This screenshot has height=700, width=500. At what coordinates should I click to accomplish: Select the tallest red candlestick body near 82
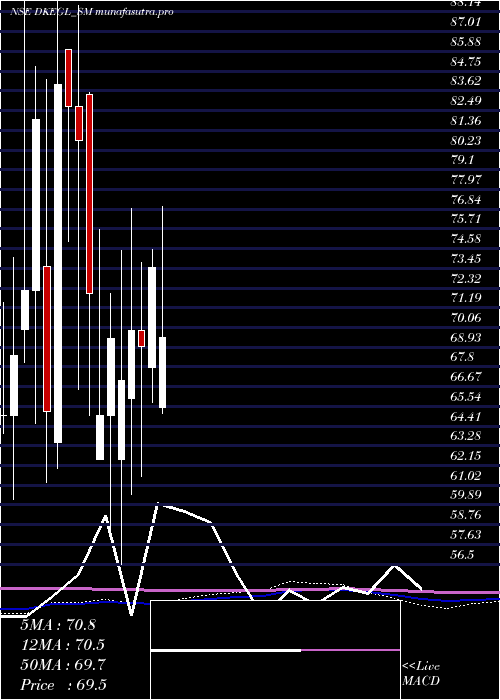click(89, 194)
